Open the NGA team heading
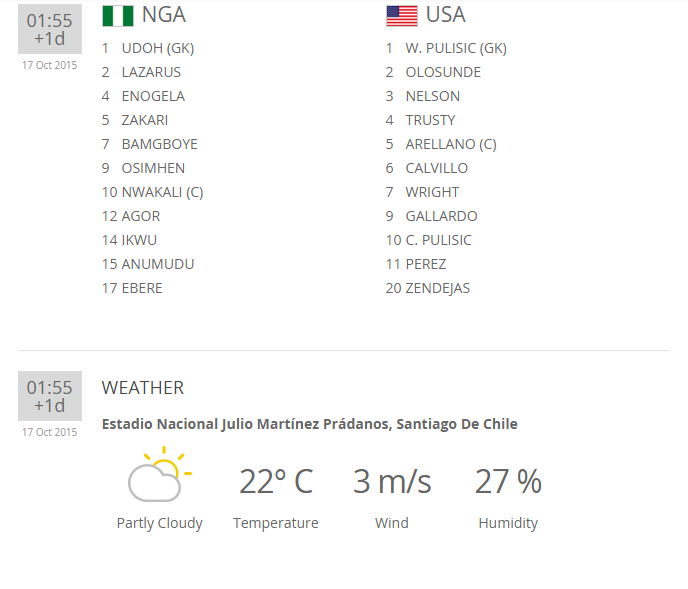688x589 pixels. [x=163, y=15]
